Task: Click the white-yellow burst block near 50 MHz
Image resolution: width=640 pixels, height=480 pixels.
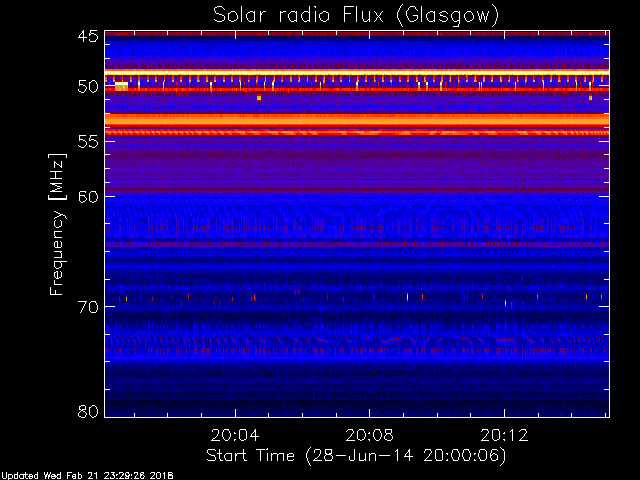Action: (122, 86)
